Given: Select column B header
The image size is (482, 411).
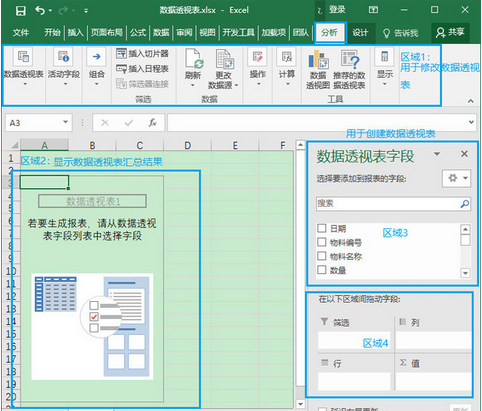Looking at the screenshot, I should [92, 145].
